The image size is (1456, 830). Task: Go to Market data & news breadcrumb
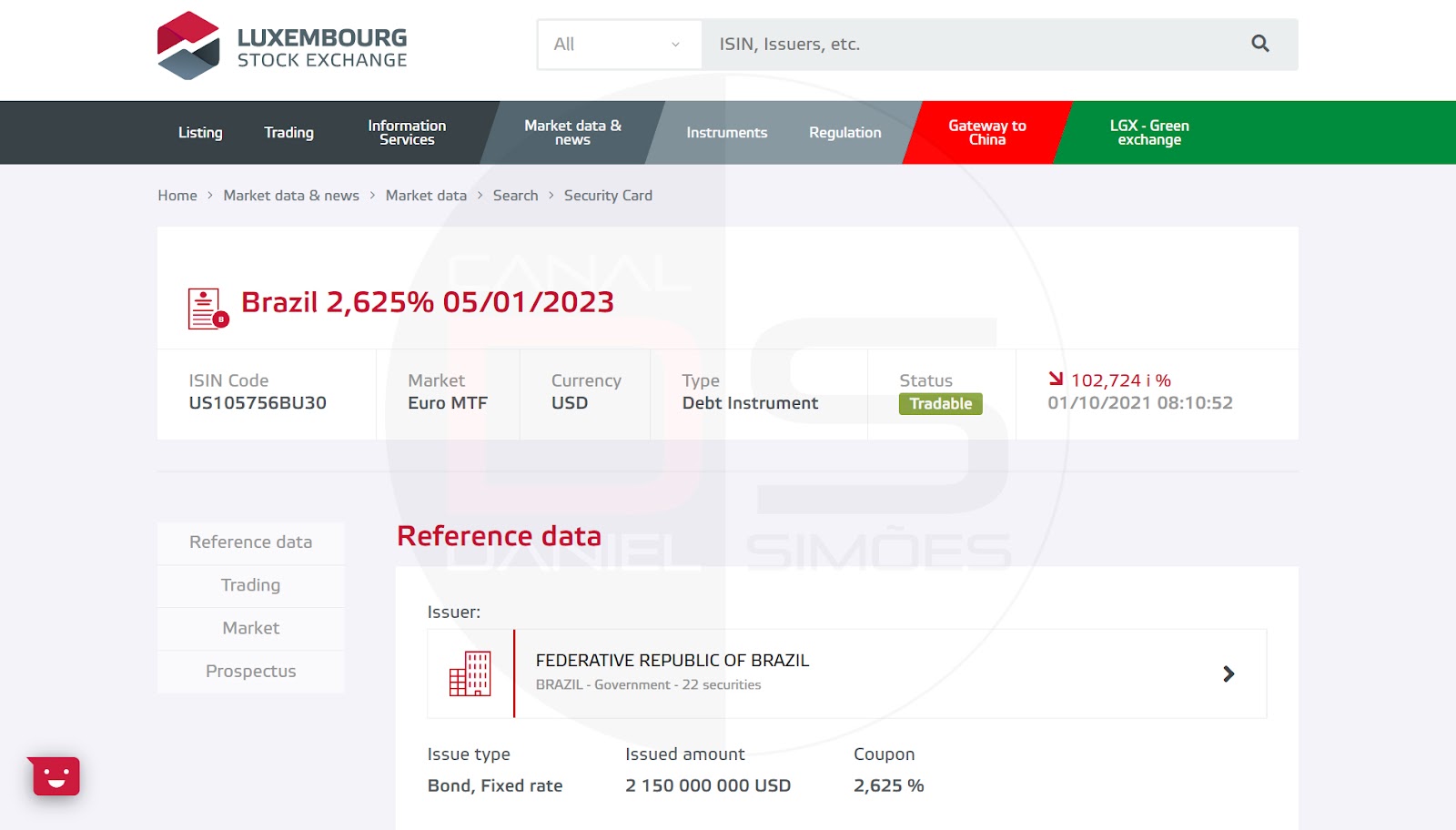coord(291,196)
